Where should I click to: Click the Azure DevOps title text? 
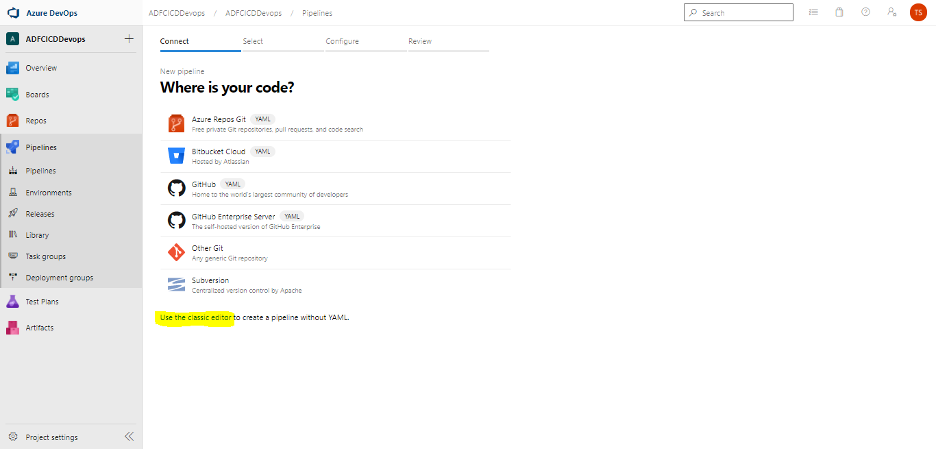[x=51, y=13]
